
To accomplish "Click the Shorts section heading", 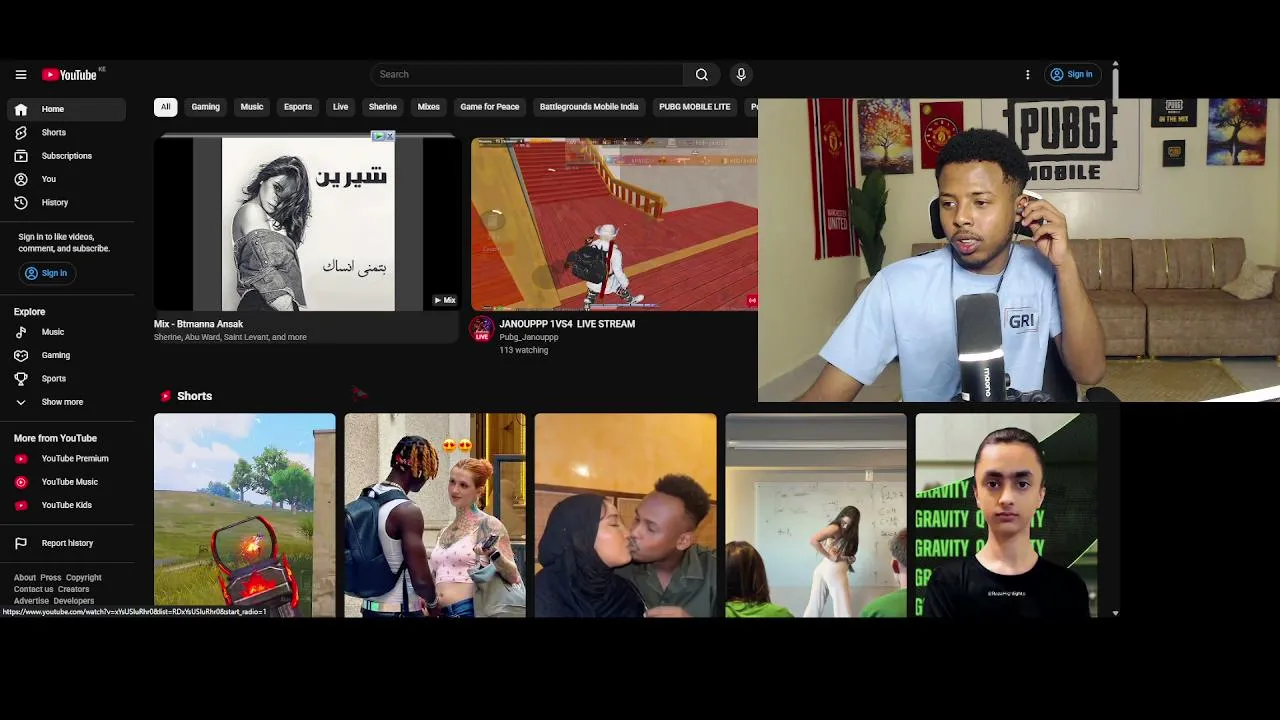I will pos(194,396).
